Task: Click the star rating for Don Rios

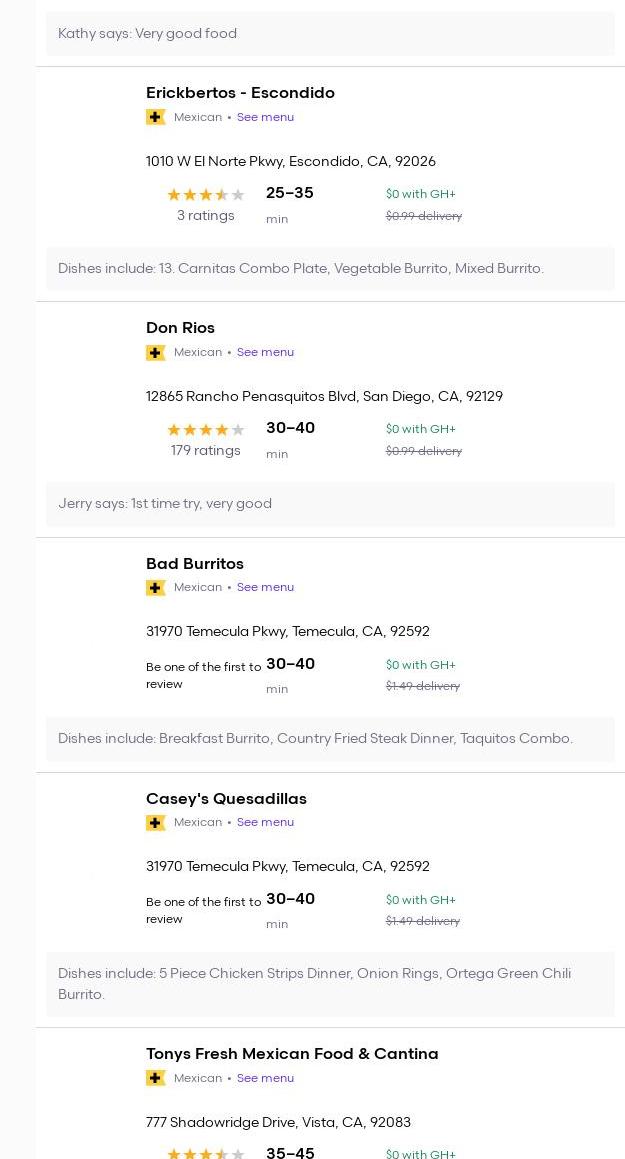Action: tap(205, 430)
